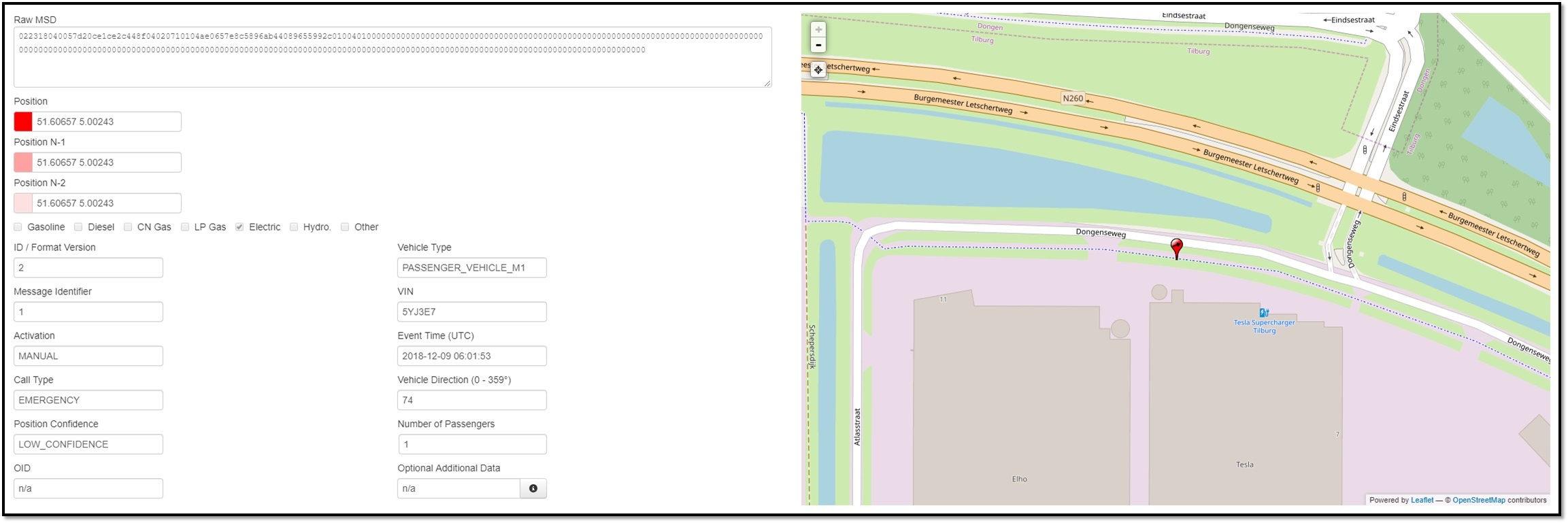Click the pink Position N-1 color swatch
The height and width of the screenshot is (523, 1568).
tap(23, 163)
